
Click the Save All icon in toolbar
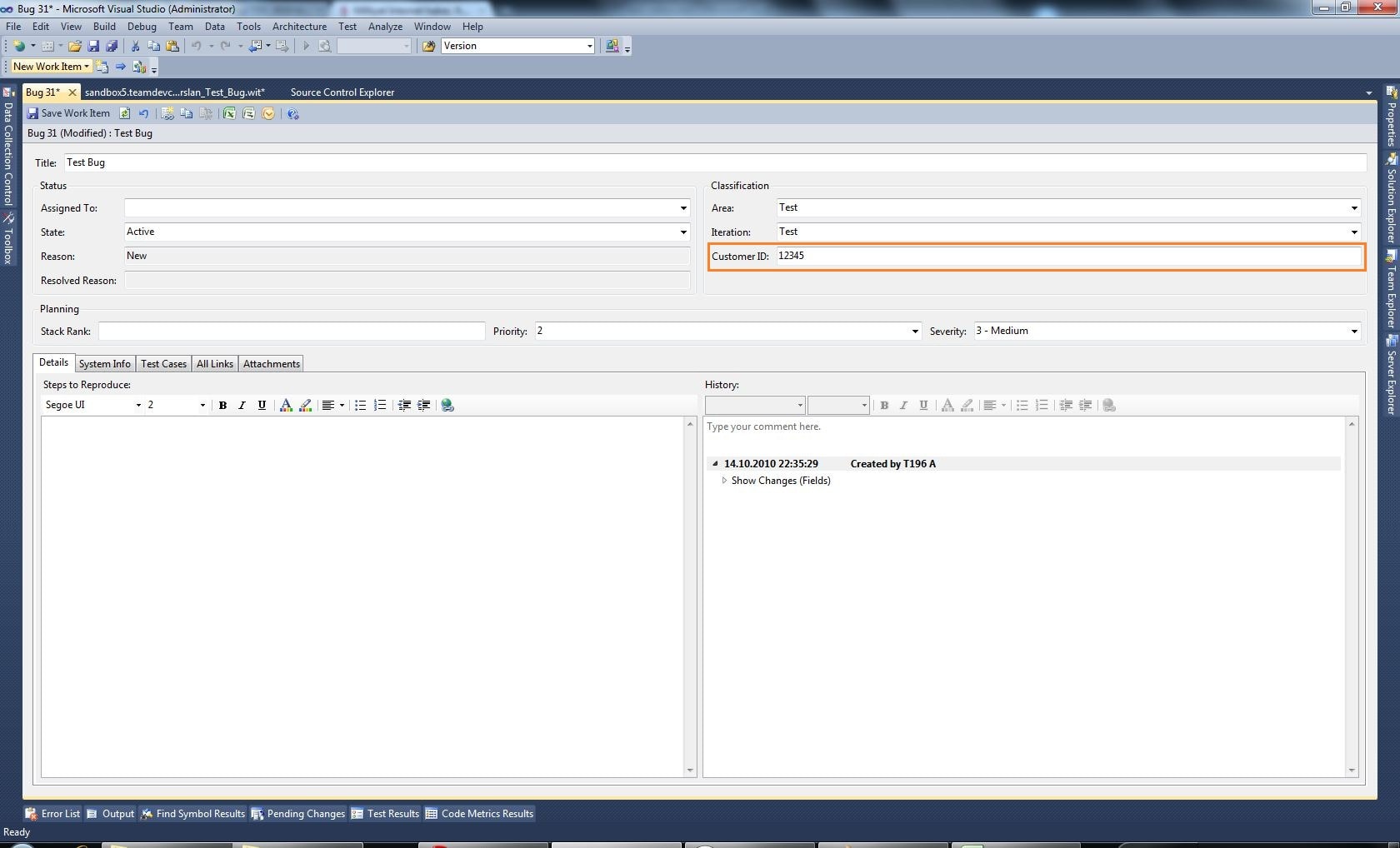point(111,46)
